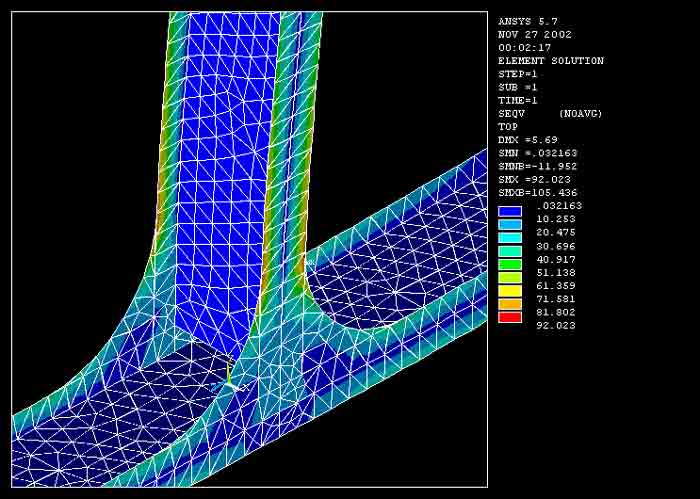700x499 pixels.
Task: Click the time stamp 00:02:17
Action: pyautogui.click(x=525, y=48)
